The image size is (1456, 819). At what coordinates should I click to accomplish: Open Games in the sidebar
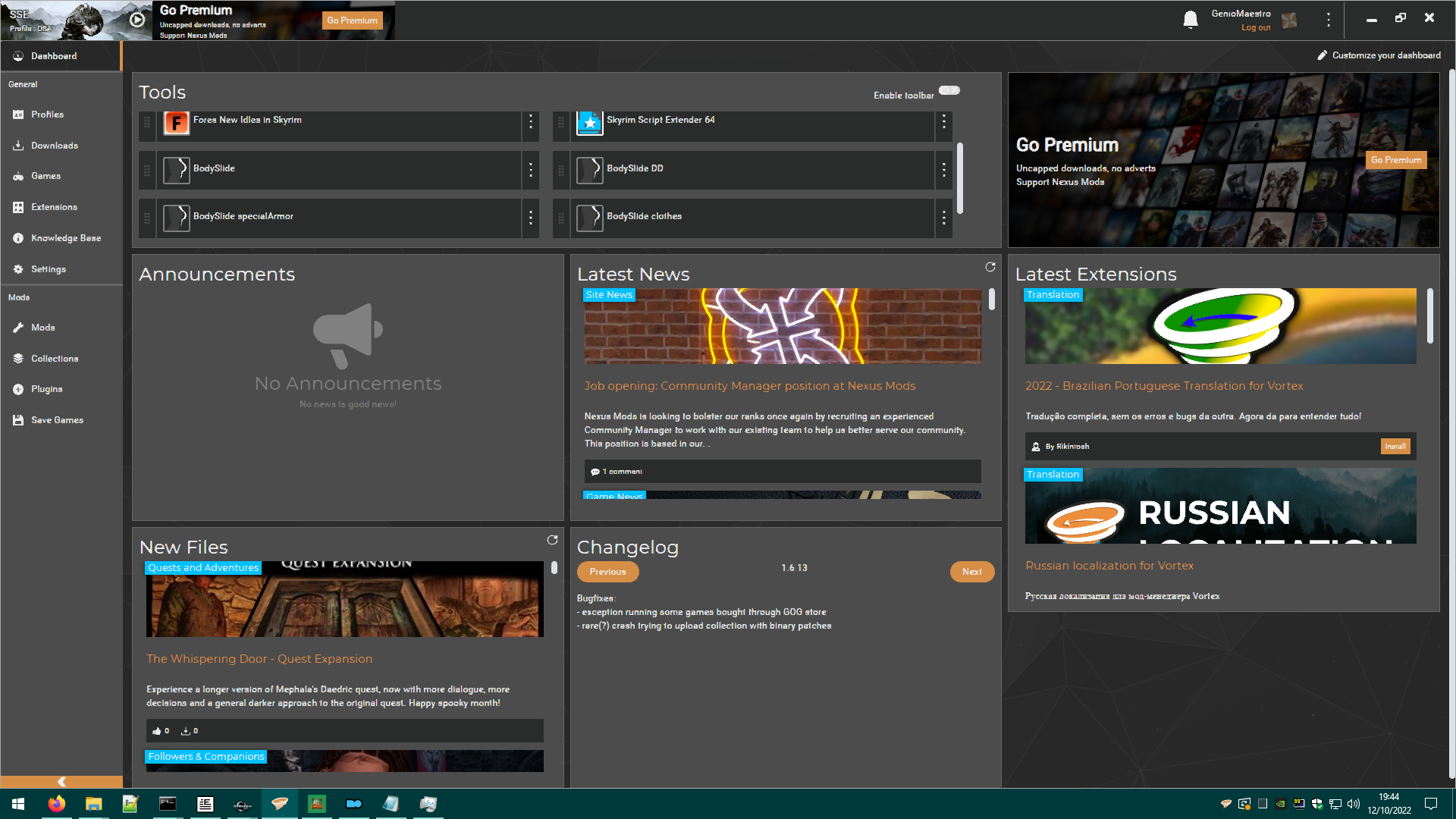click(x=61, y=176)
